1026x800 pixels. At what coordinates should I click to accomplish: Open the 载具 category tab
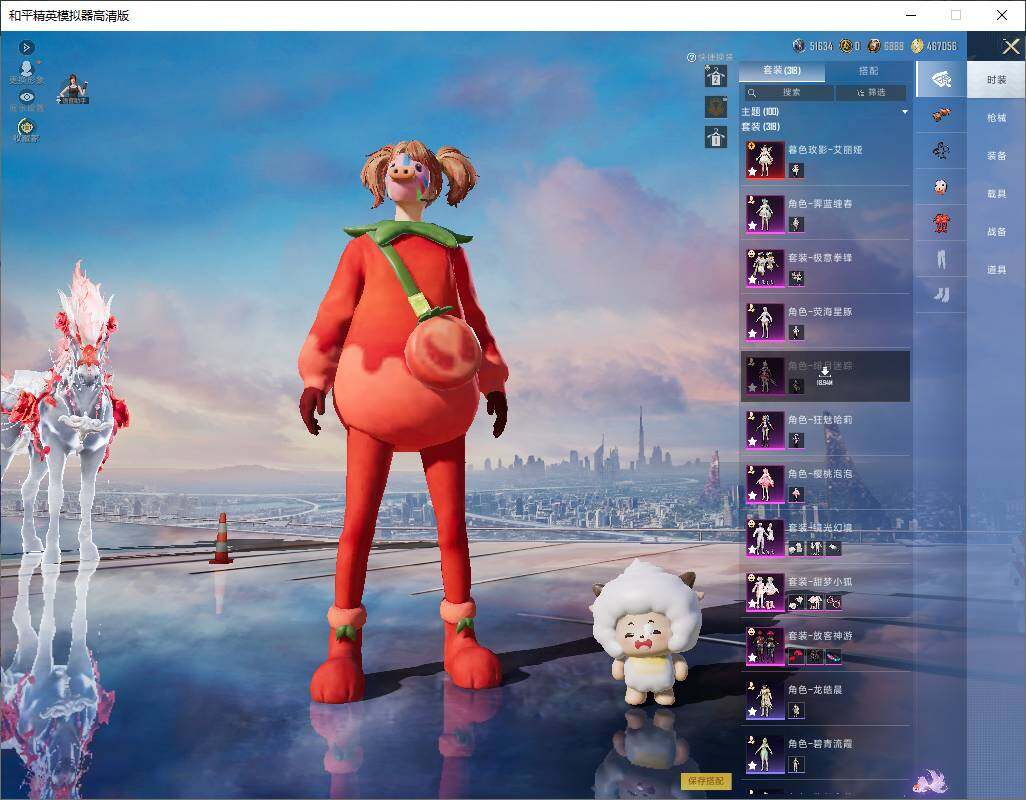[x=996, y=194]
